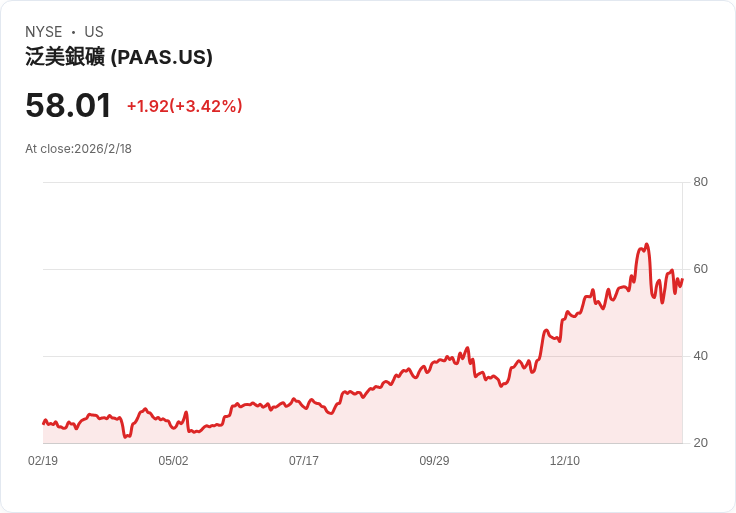Click the 40 y-axis label
Screen dimensions: 736x513
701,356
